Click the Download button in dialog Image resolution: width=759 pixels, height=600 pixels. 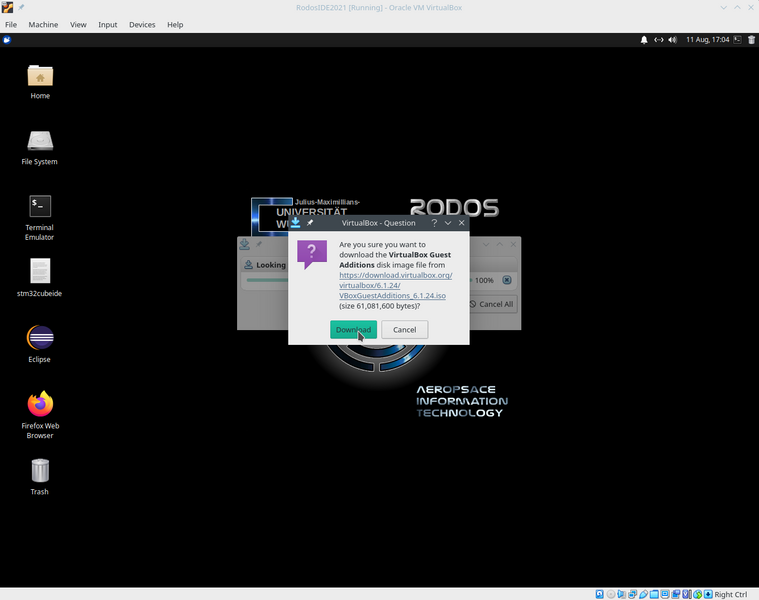tap(353, 330)
